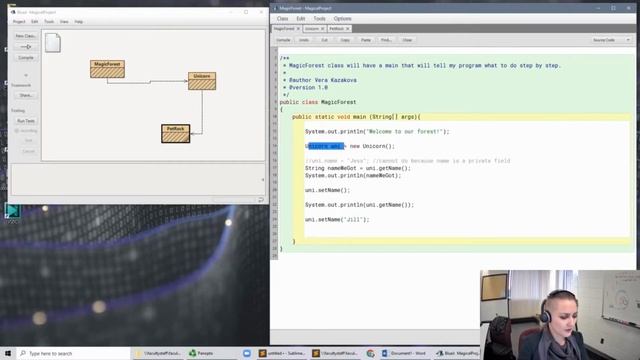Select the PetRock class box in the diagram
Viewport: 640px width, 360px height.
tap(176, 133)
